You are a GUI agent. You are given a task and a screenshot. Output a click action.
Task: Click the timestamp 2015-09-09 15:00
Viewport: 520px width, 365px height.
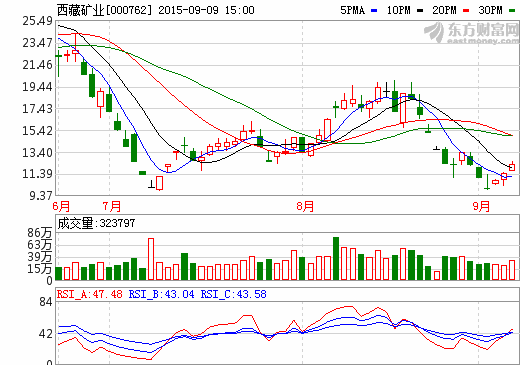coord(206,10)
